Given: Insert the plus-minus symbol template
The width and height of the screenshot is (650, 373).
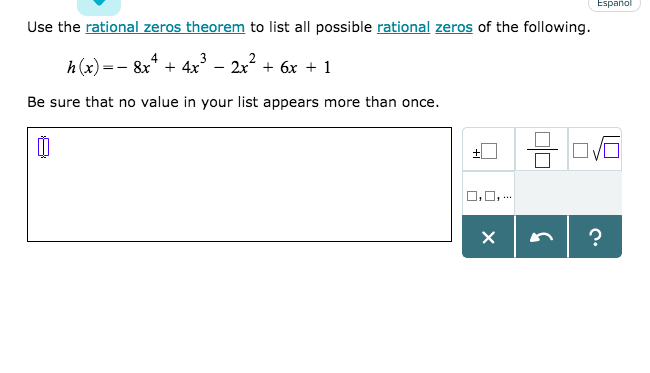Looking at the screenshot, I should [x=488, y=150].
